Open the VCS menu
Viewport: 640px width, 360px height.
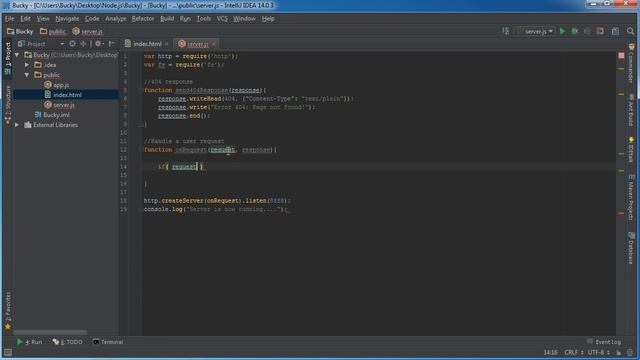coord(222,19)
